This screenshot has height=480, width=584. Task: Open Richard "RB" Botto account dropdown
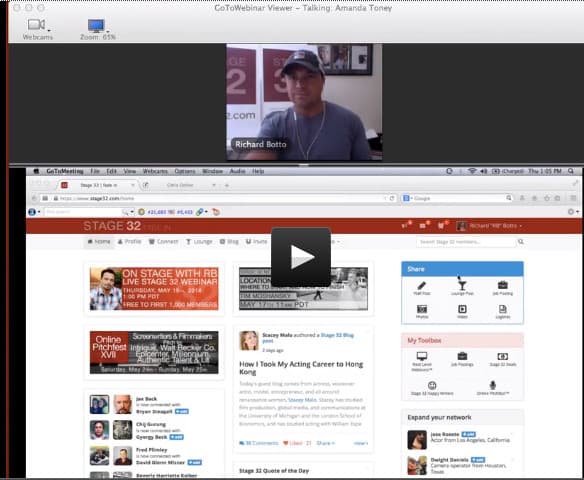pyautogui.click(x=489, y=226)
